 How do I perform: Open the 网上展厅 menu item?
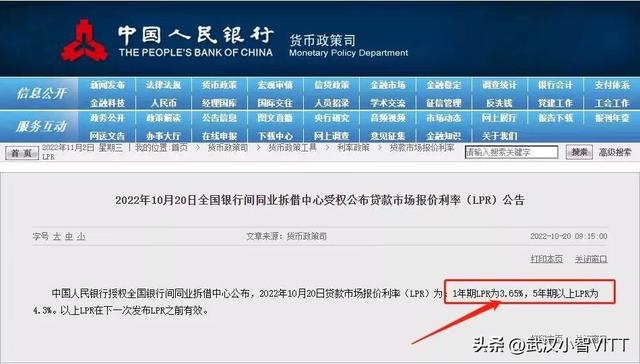[499, 118]
